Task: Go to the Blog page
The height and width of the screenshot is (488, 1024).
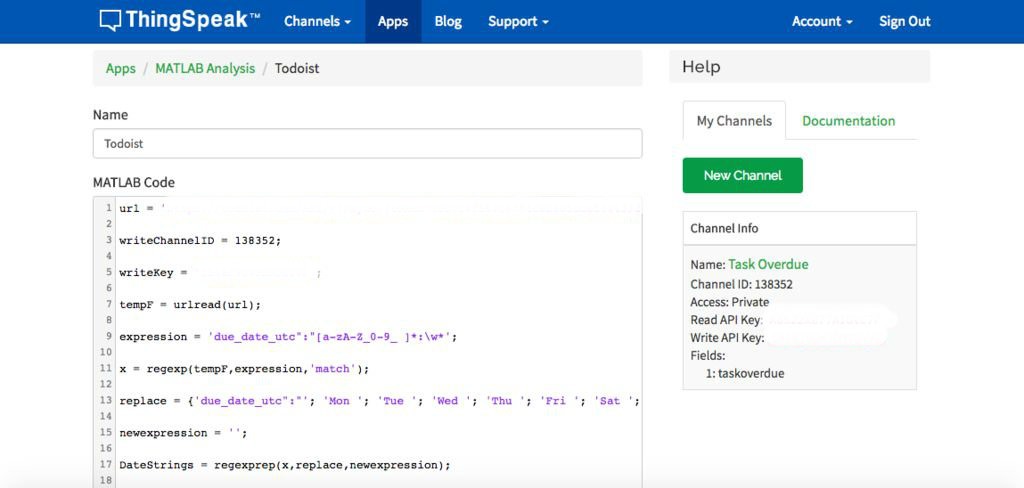Action: [x=448, y=21]
